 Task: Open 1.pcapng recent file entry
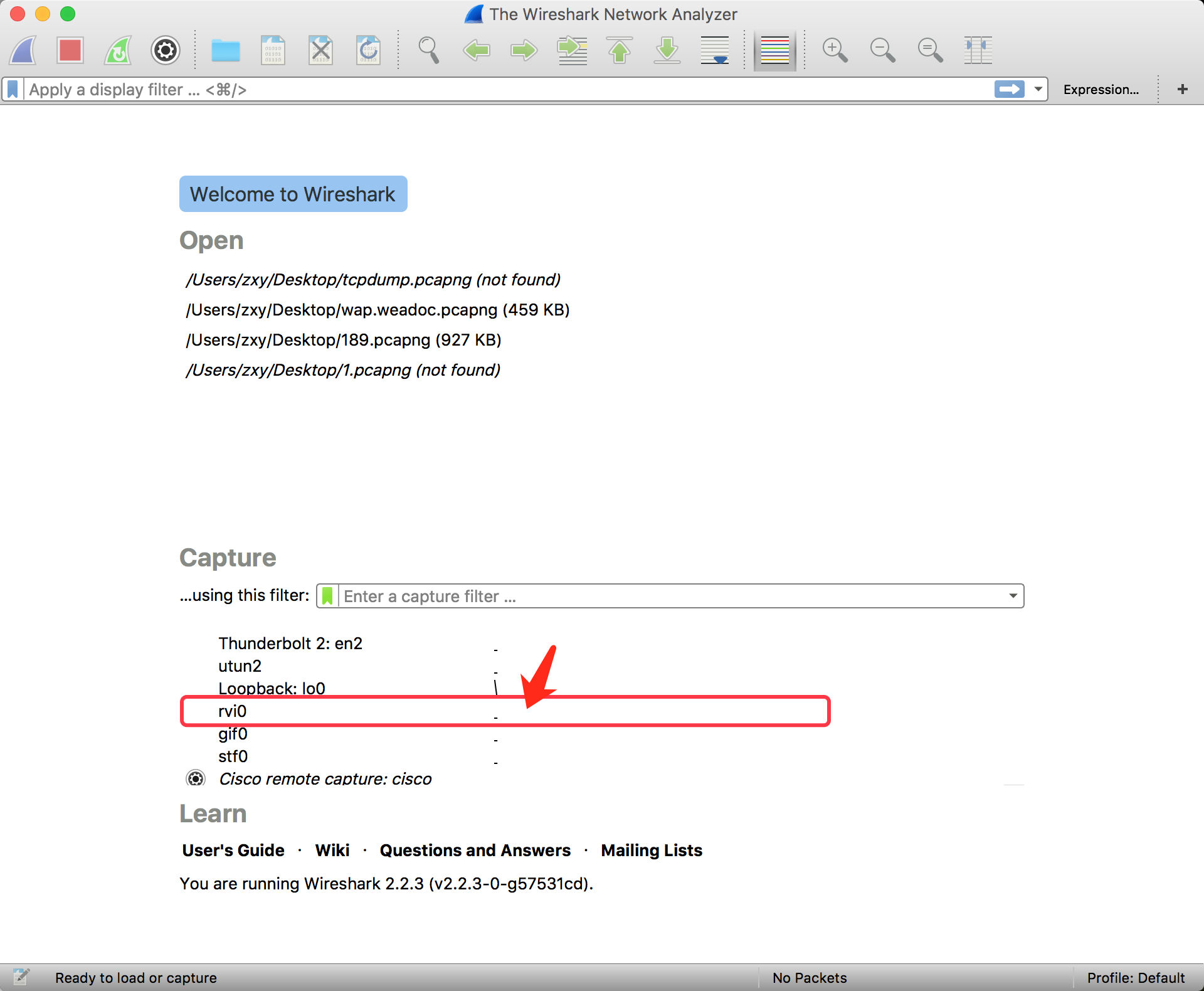coord(343,370)
